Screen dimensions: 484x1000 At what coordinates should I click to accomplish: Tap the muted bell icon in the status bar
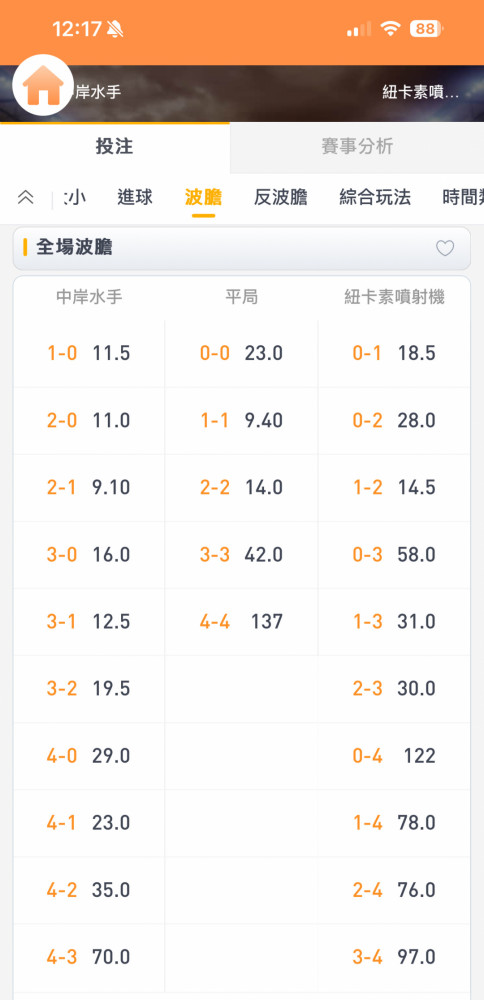(x=115, y=29)
